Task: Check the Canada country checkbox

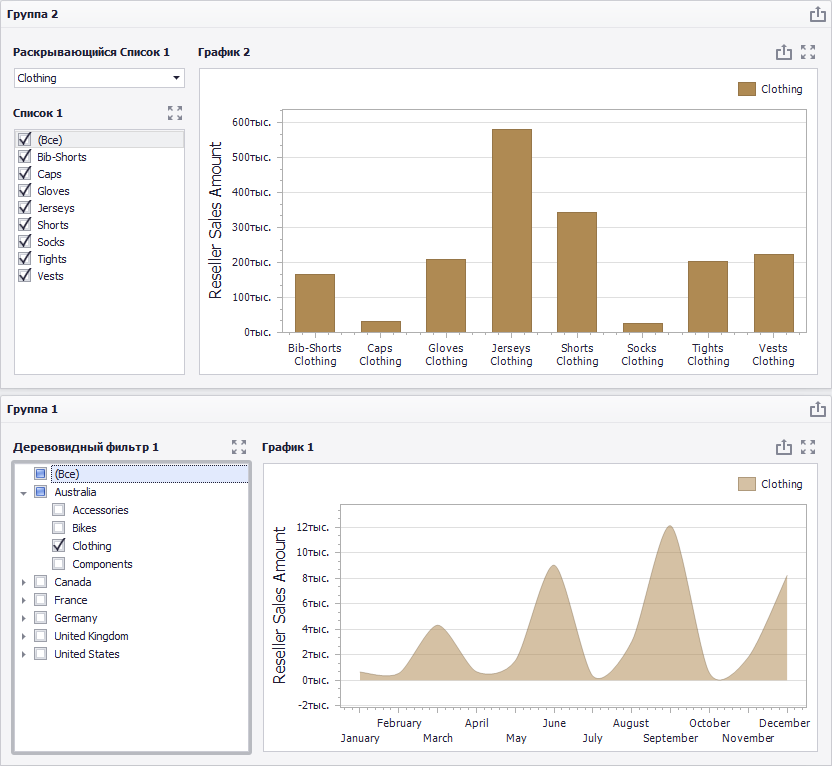Action: (40, 582)
